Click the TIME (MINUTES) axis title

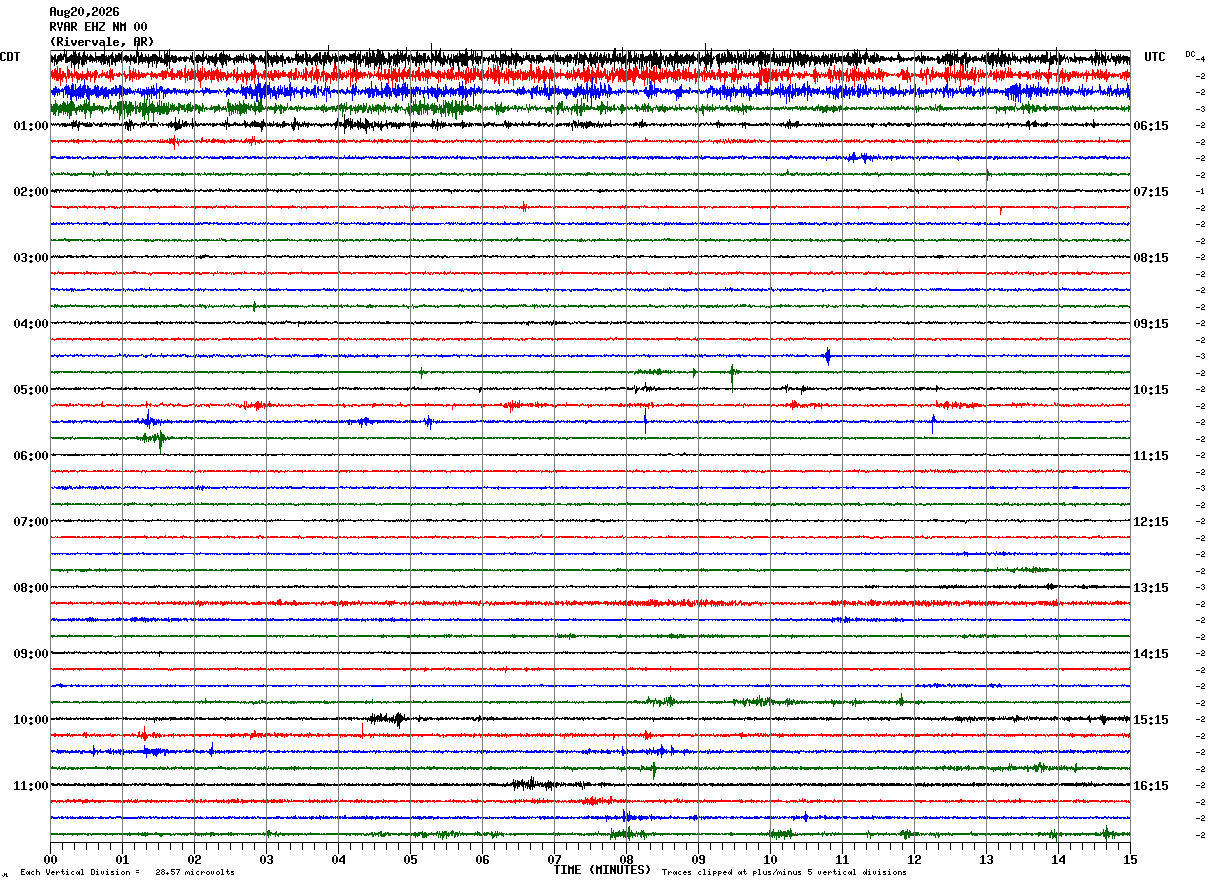click(x=602, y=870)
